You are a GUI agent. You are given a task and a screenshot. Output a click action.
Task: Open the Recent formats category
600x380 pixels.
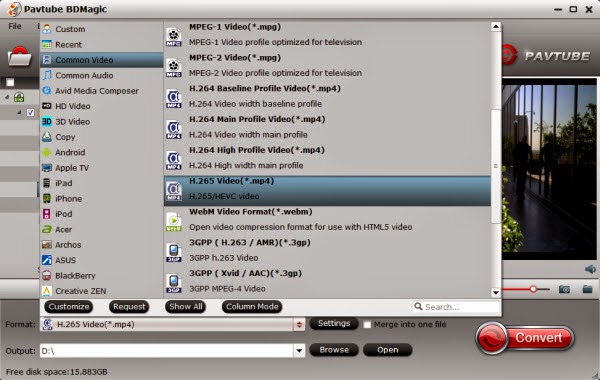(x=101, y=44)
